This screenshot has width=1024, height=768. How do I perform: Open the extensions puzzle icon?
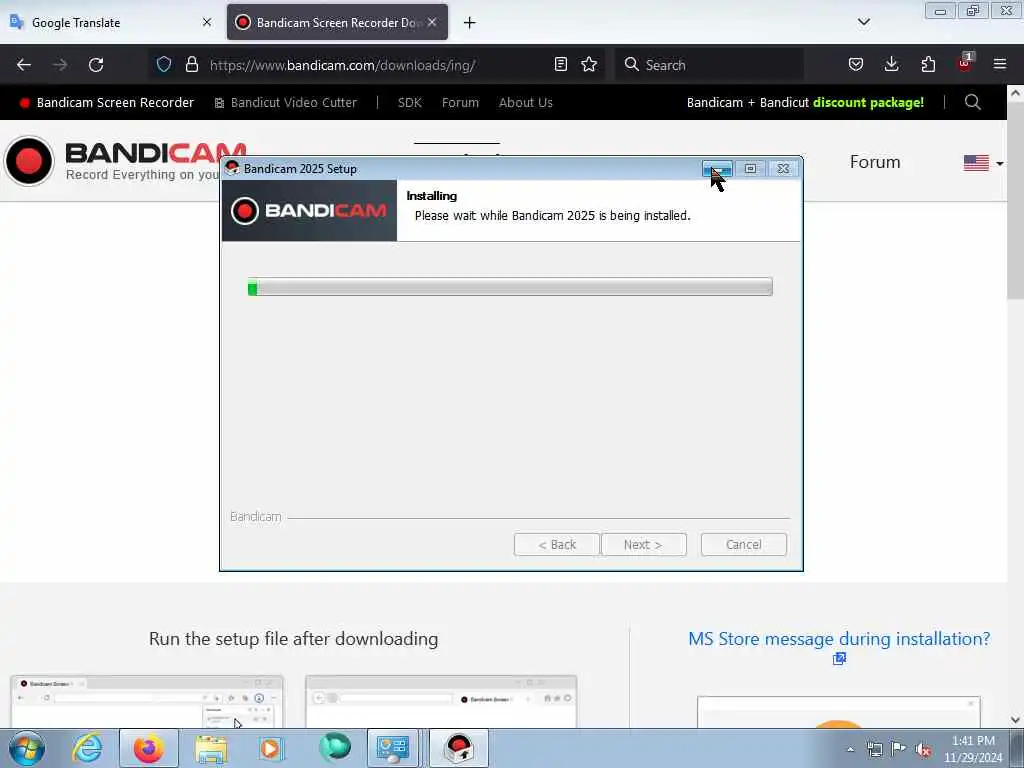click(928, 64)
